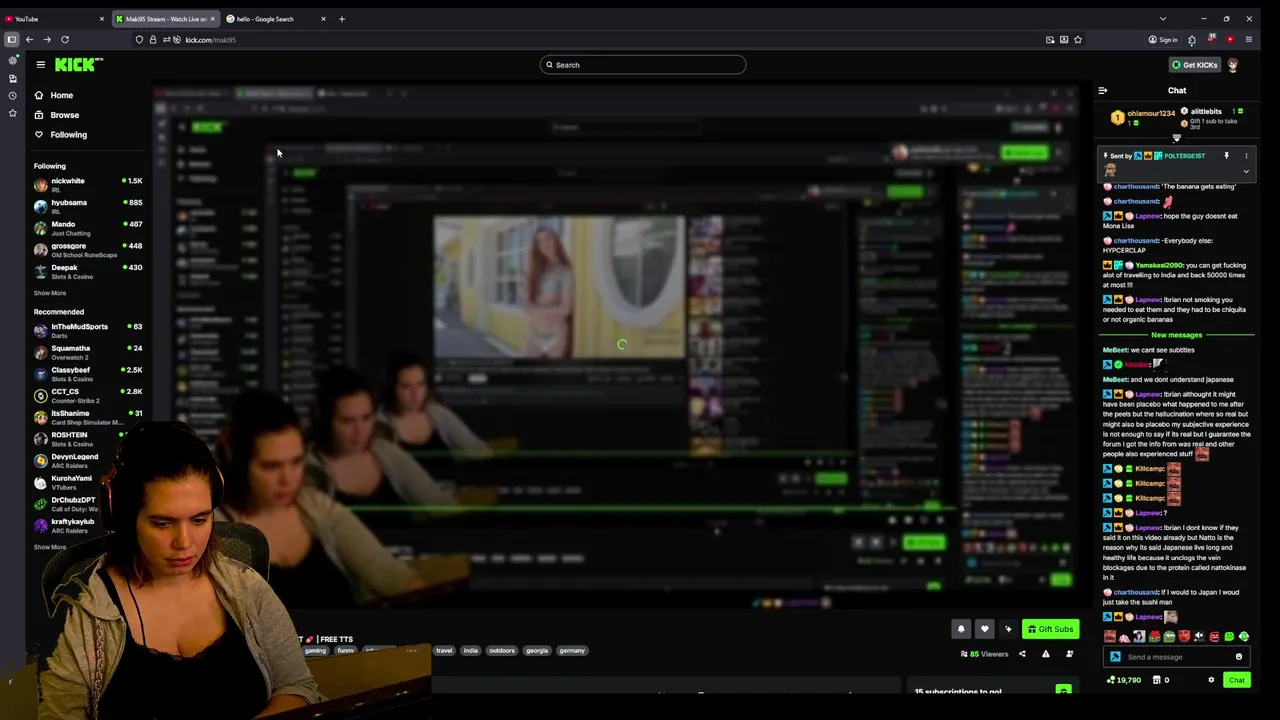1280x720 pixels.
Task: Click the Get KICKs button
Action: click(1195, 65)
